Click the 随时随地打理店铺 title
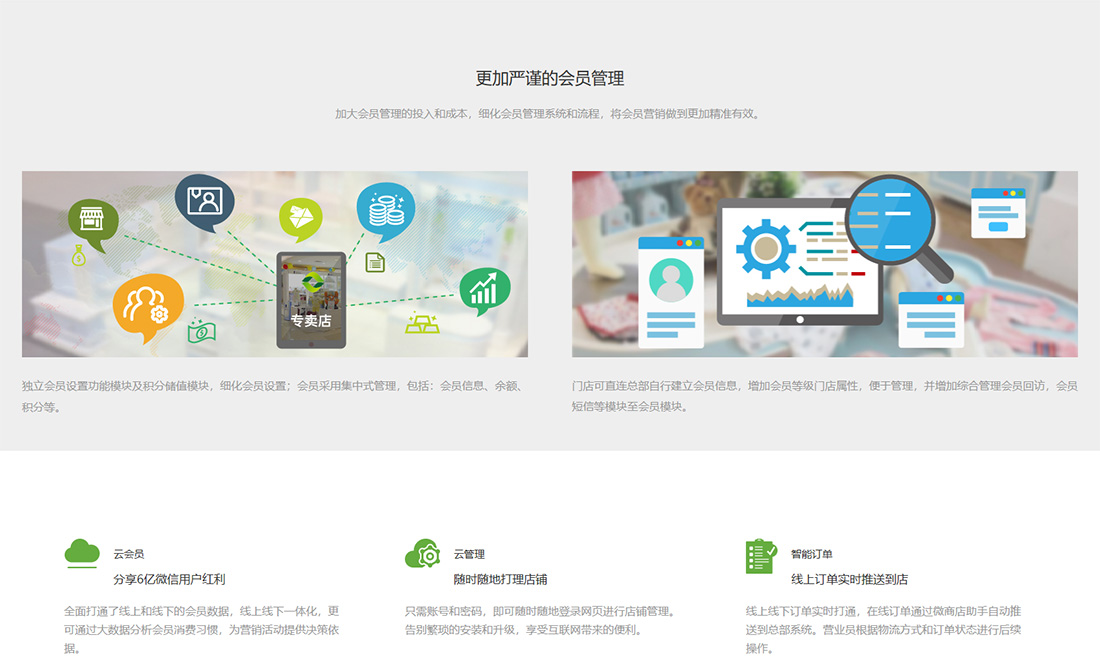The image size is (1100, 661). pos(500,580)
